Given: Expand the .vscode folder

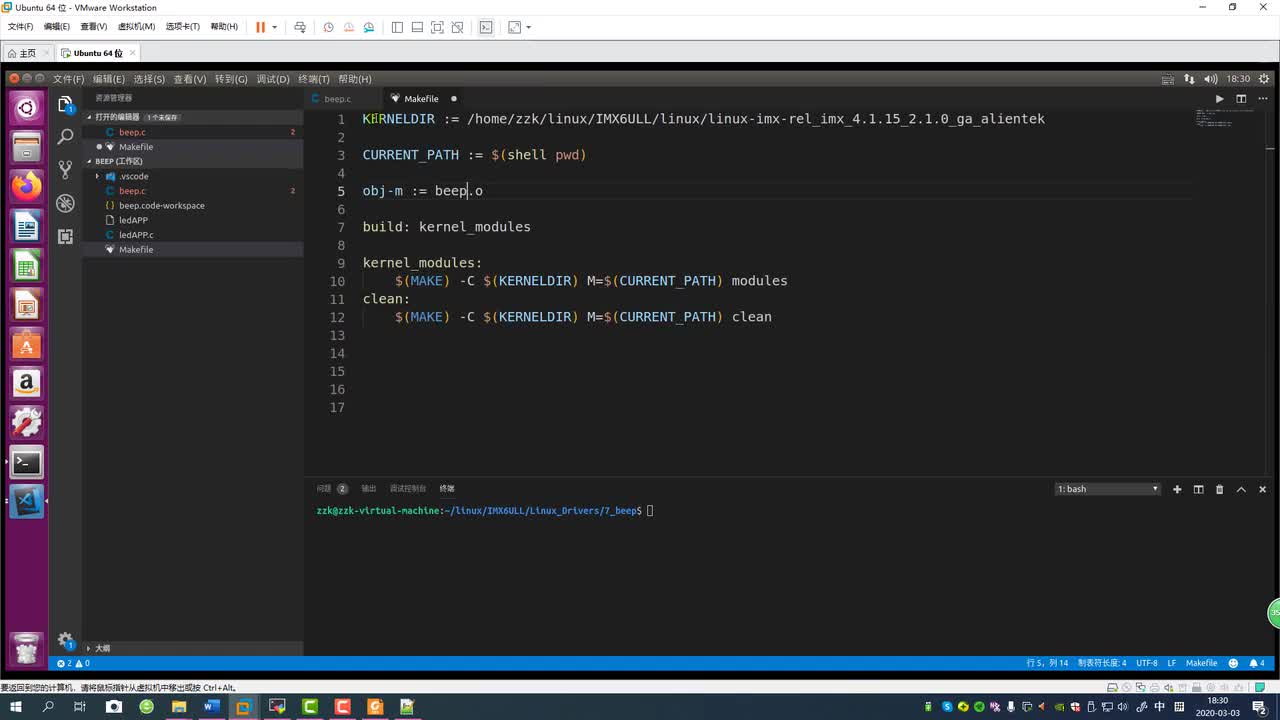Looking at the screenshot, I should point(133,176).
